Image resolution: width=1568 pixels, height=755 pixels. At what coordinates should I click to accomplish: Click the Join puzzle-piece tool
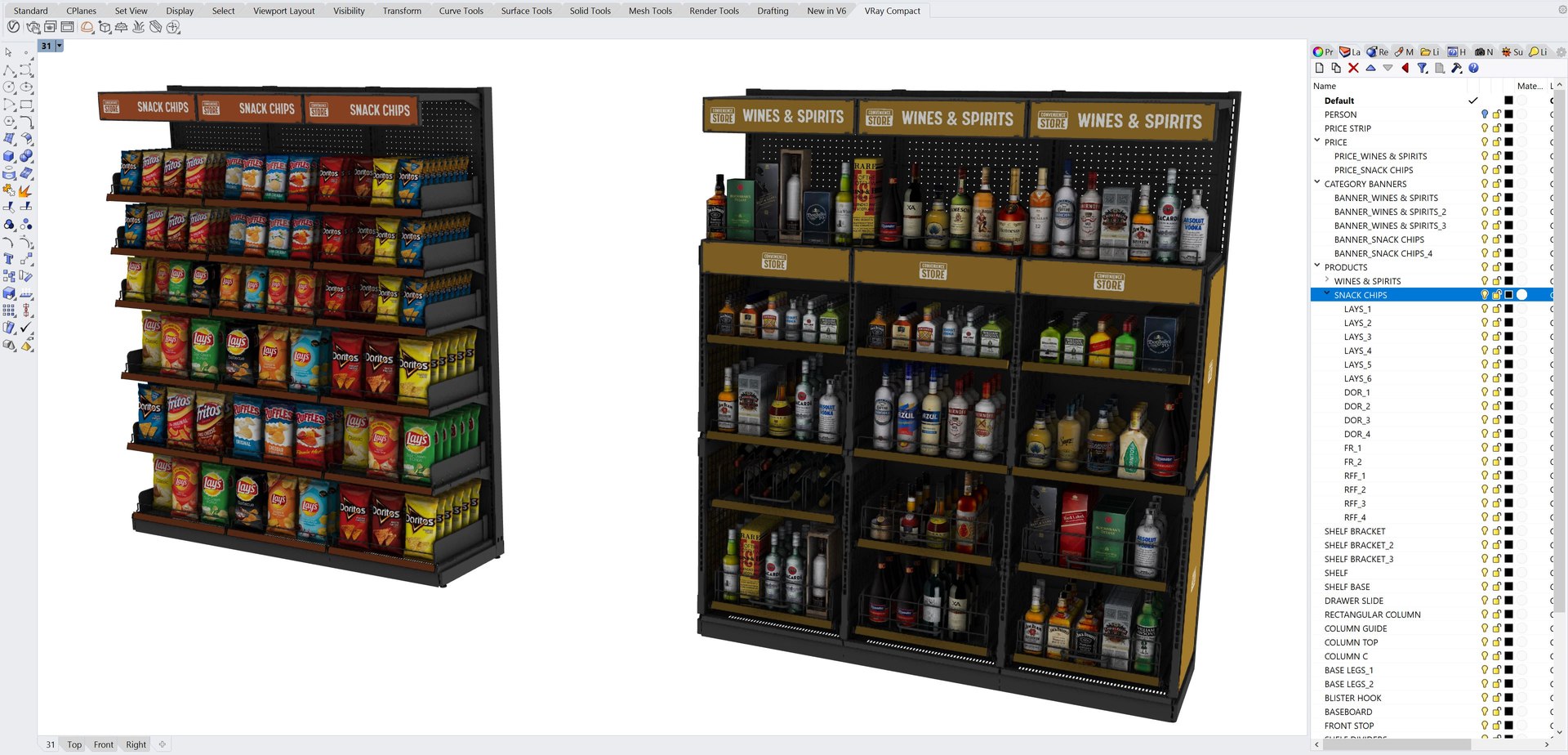9,190
